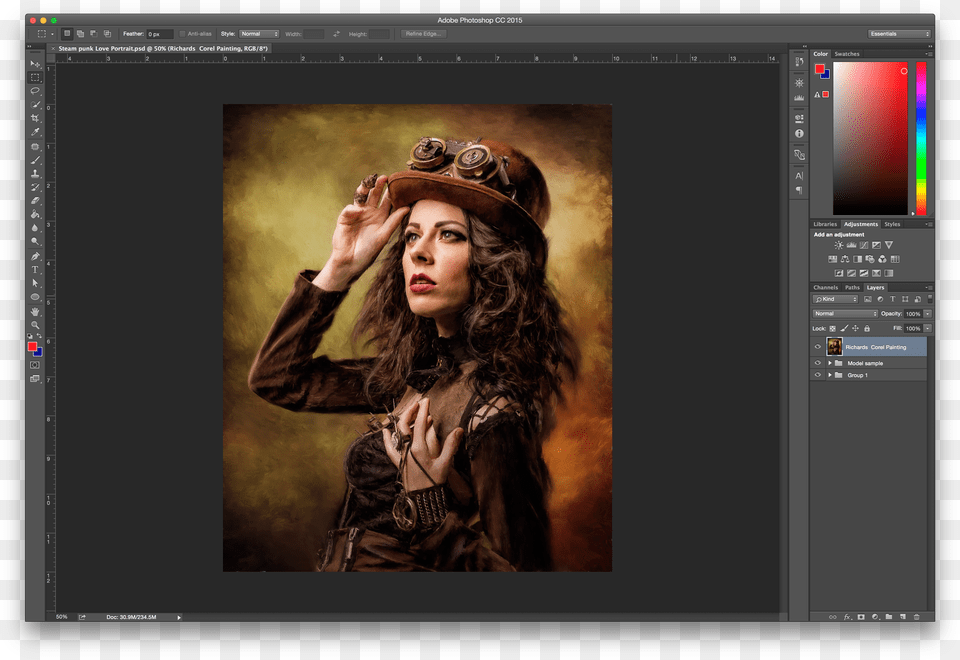The width and height of the screenshot is (960, 660).
Task: Select the Crop tool in the toolbar
Action: (35, 118)
